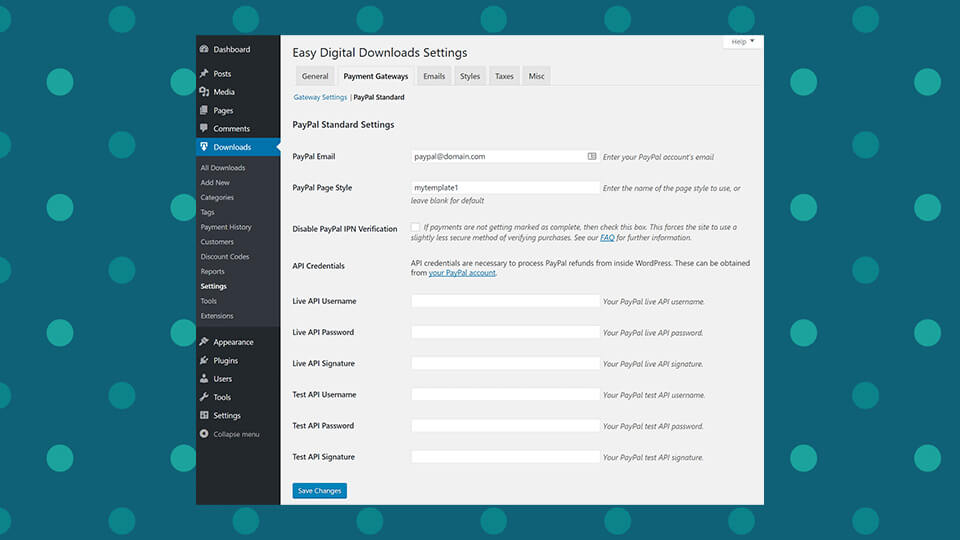This screenshot has width=960, height=540.
Task: Open the FAQ link
Action: pyautogui.click(x=607, y=238)
